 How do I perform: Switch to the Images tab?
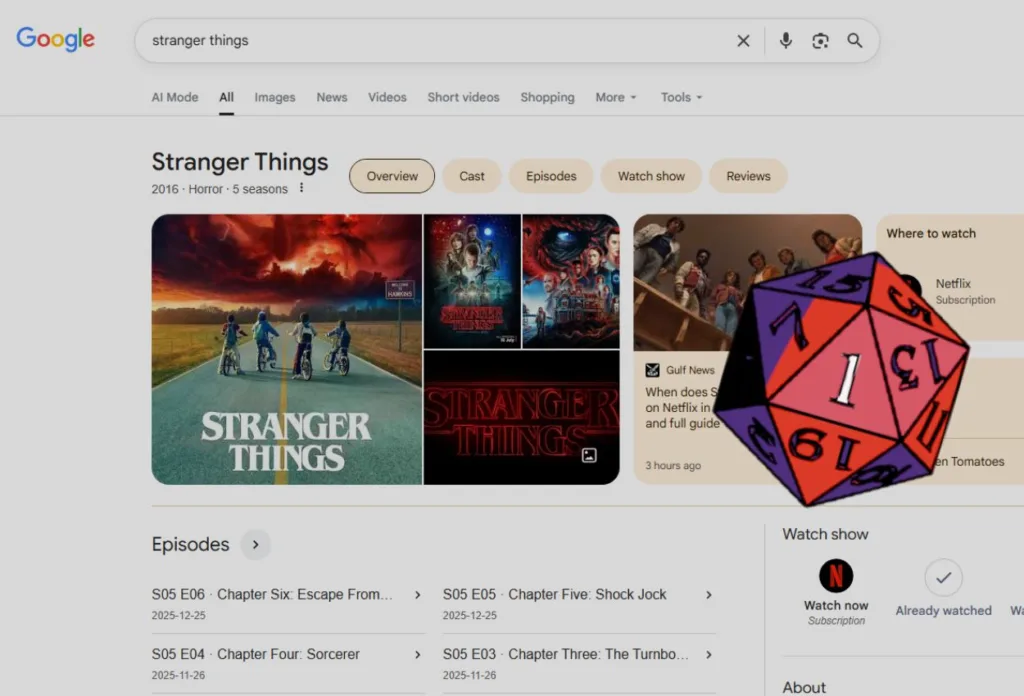click(x=274, y=97)
